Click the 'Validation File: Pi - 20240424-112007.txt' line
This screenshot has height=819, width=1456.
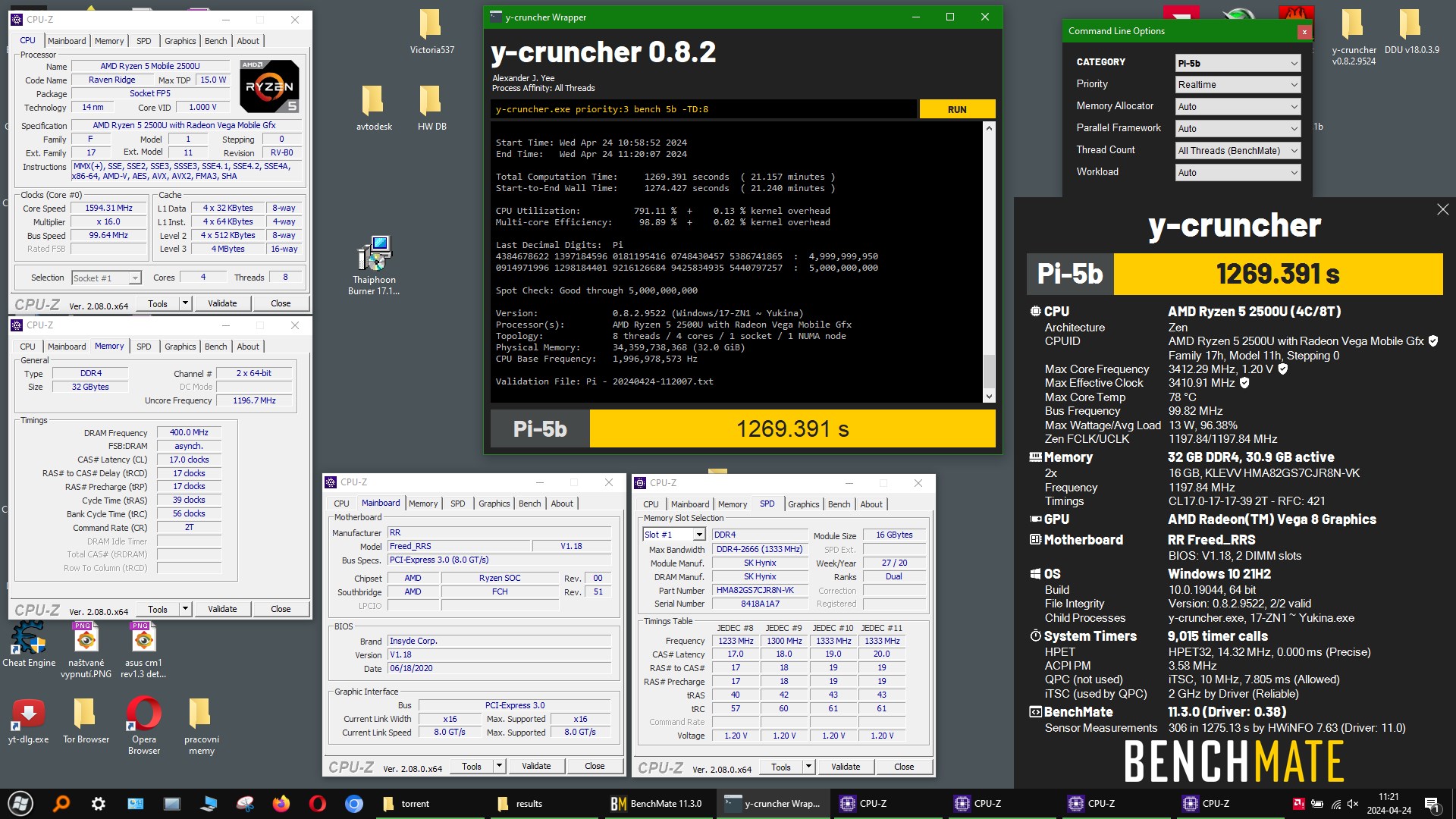(x=604, y=381)
